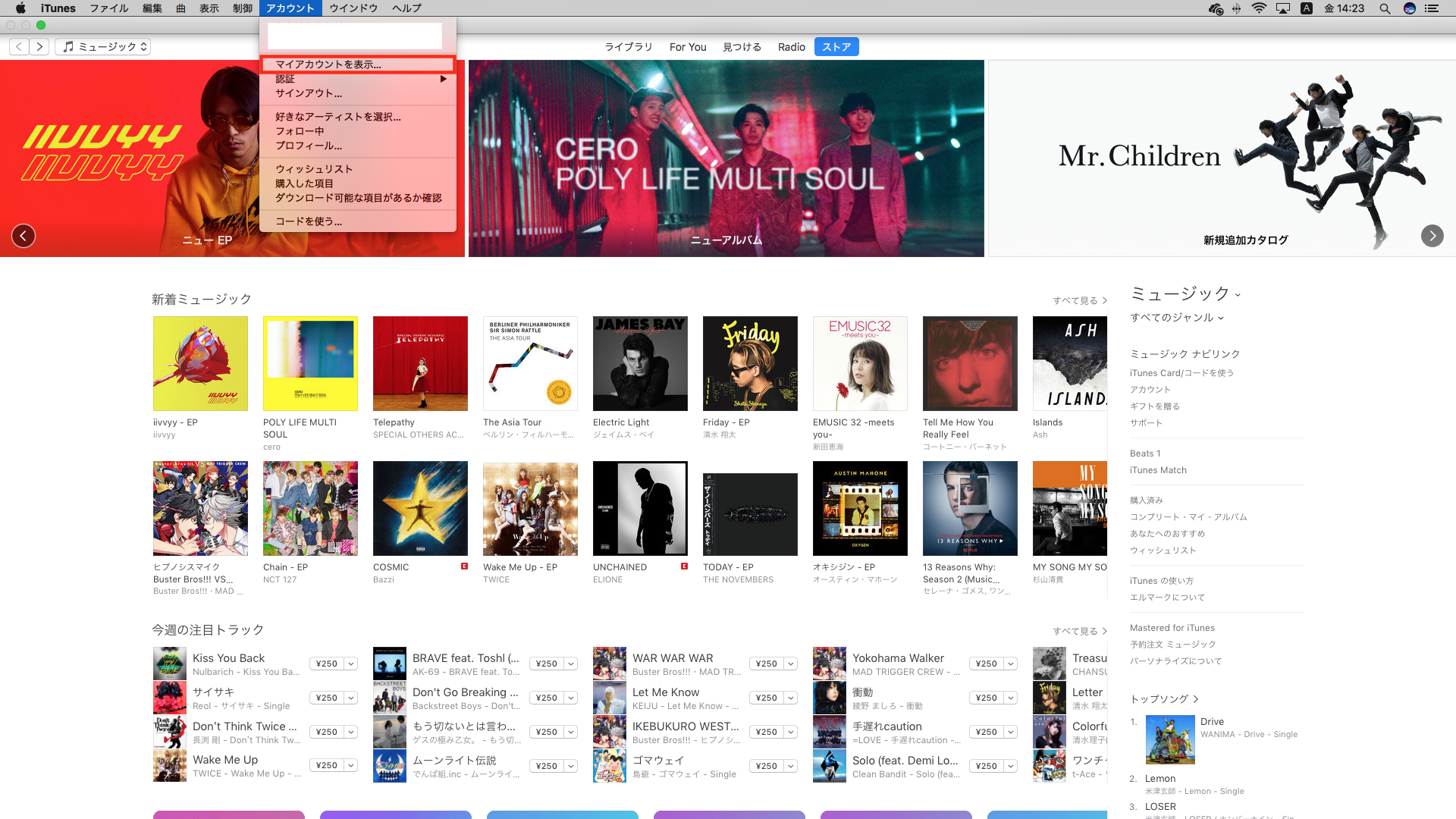
Task: Expand the ミュージック store heading dropdown
Action: pos(1185,293)
